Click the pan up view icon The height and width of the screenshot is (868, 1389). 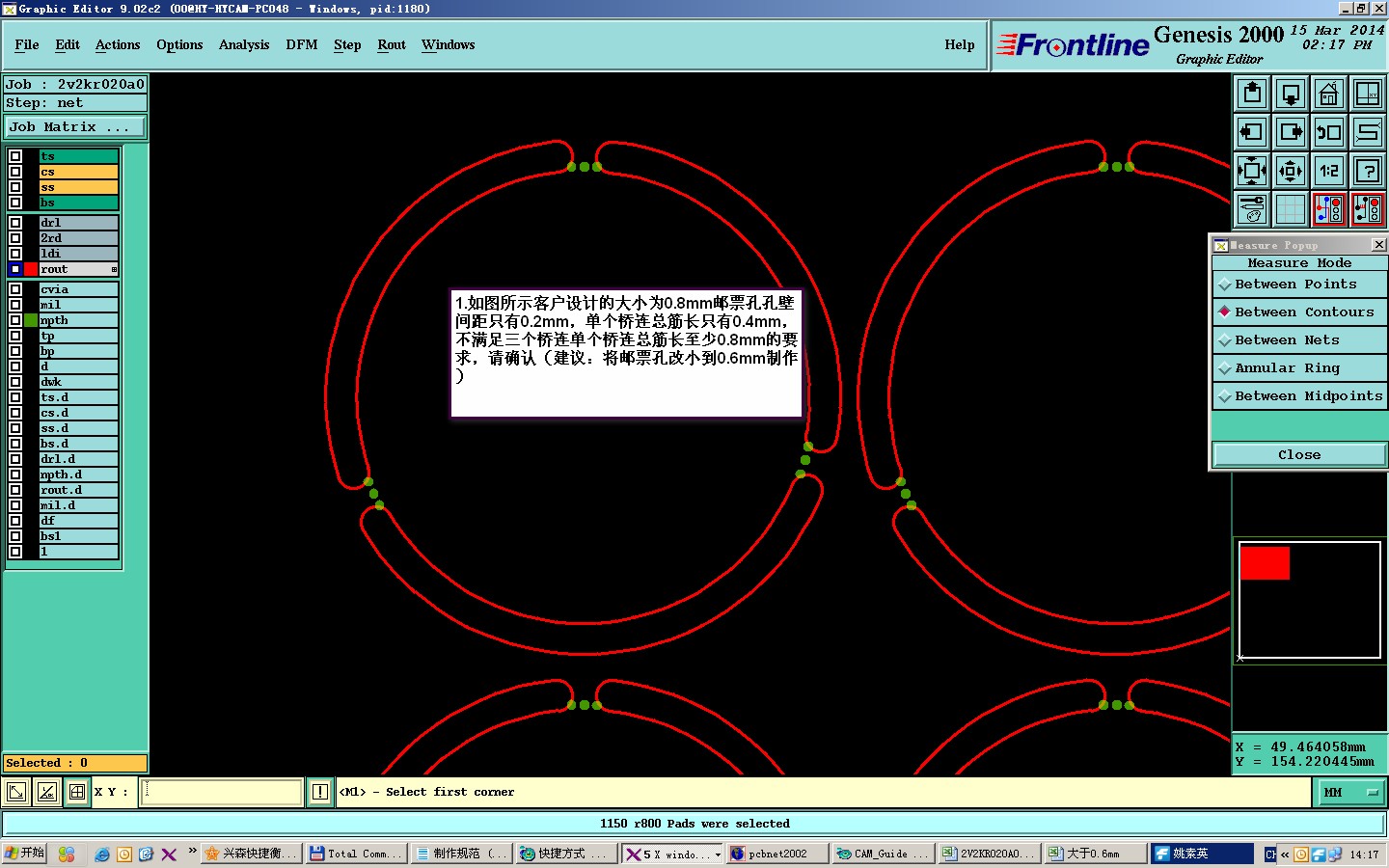point(1252,94)
